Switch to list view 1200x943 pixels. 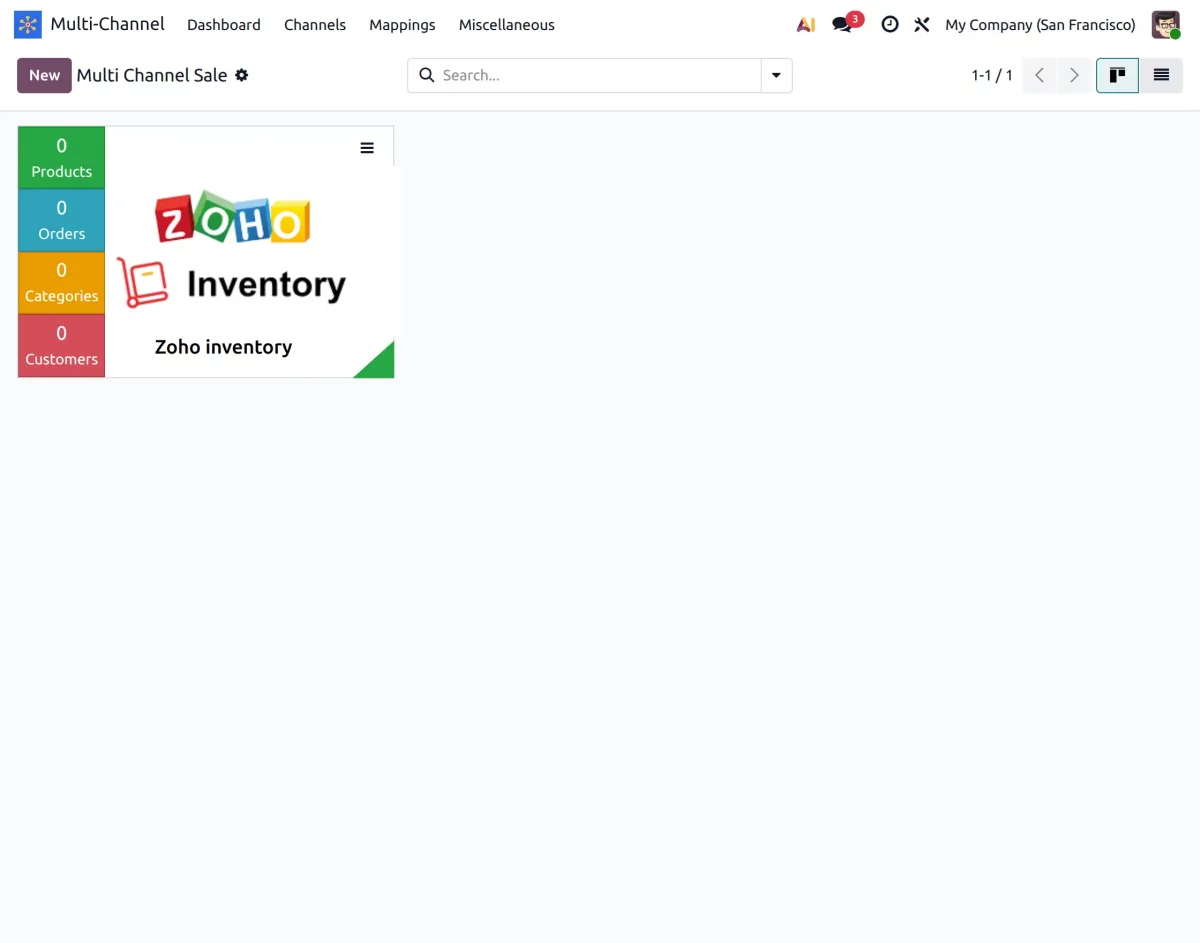click(x=1161, y=75)
